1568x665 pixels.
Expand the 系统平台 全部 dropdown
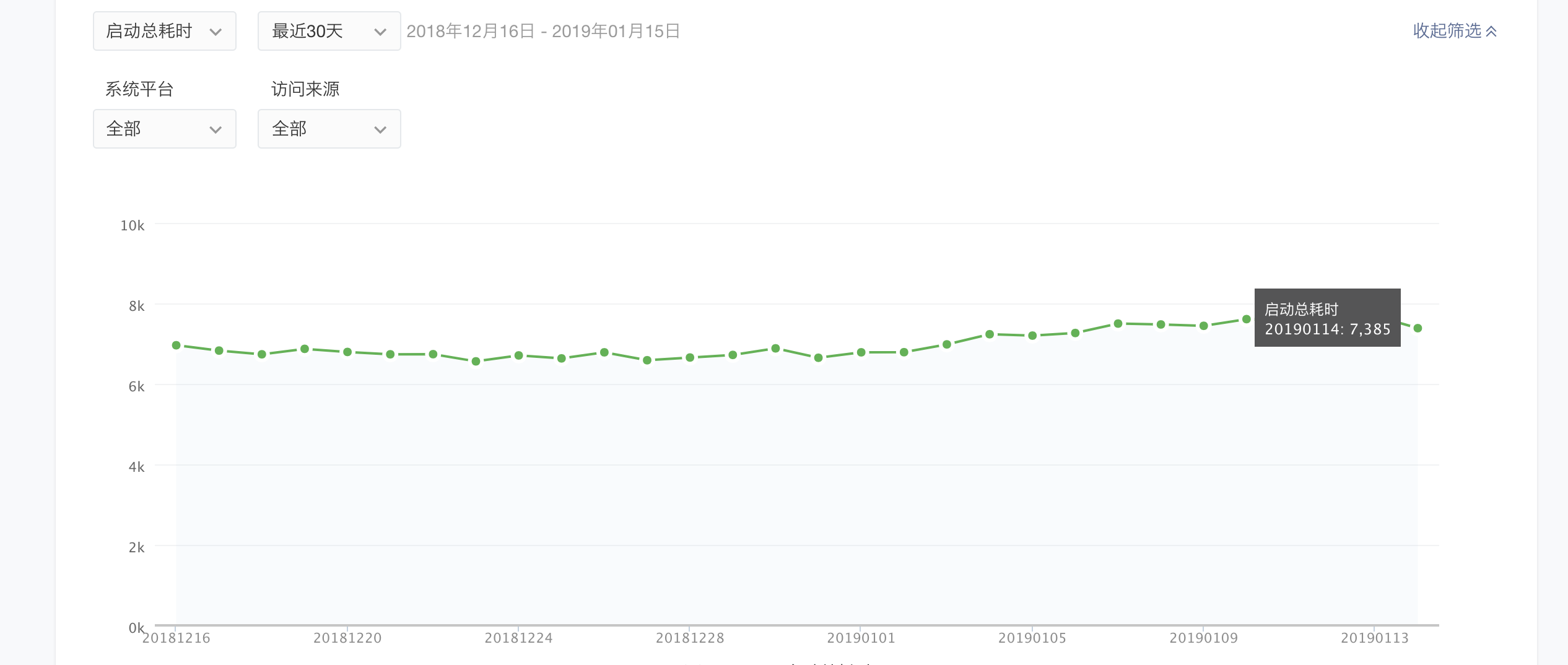click(164, 129)
